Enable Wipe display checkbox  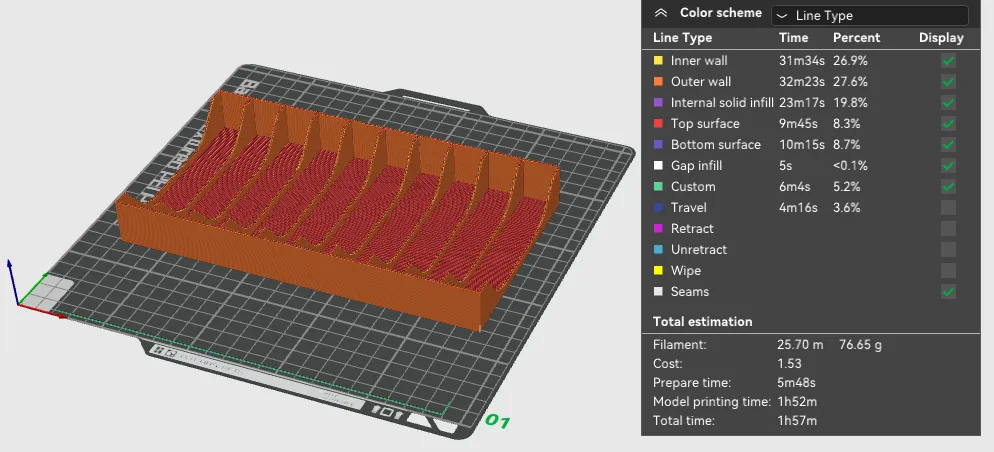pos(948,271)
